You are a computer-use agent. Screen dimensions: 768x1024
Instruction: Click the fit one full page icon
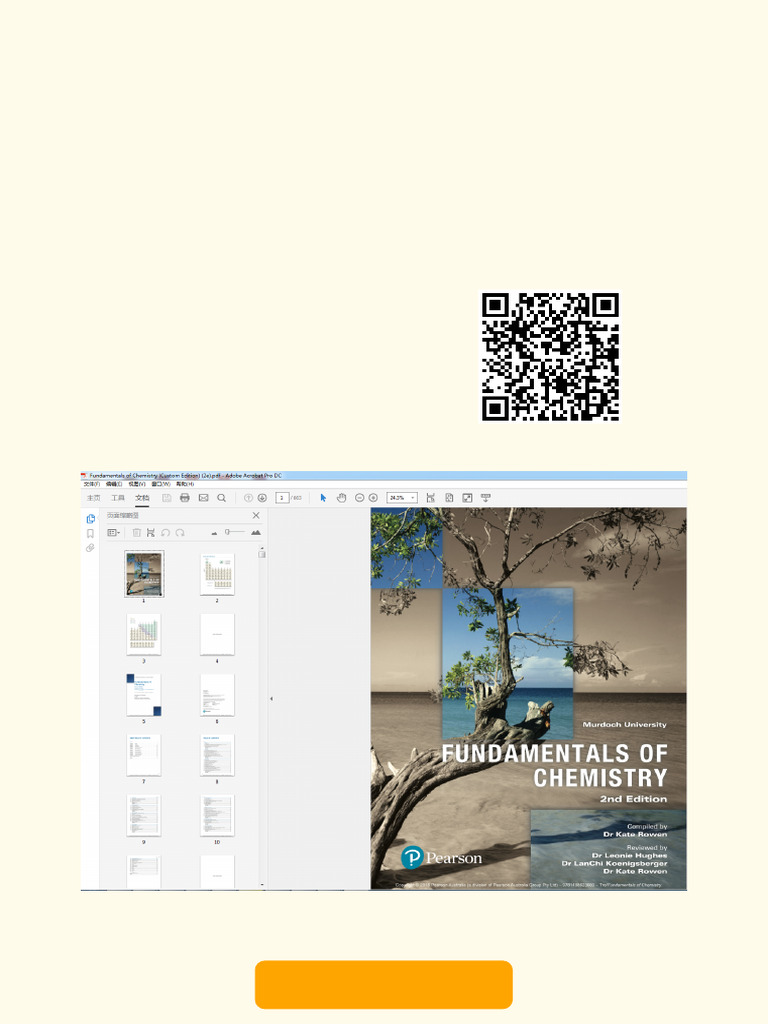(449, 498)
